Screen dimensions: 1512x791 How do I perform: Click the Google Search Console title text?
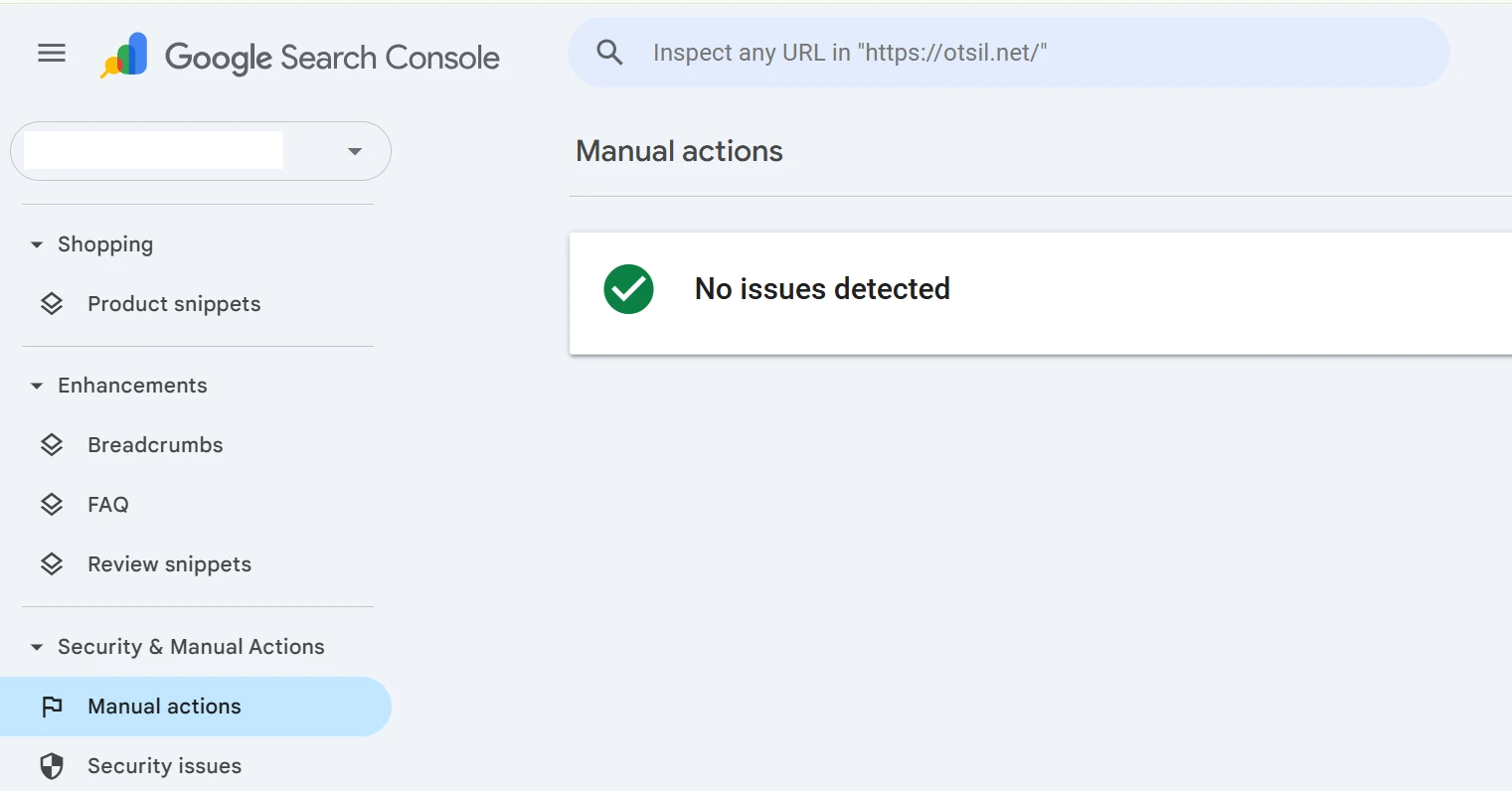pyautogui.click(x=332, y=58)
